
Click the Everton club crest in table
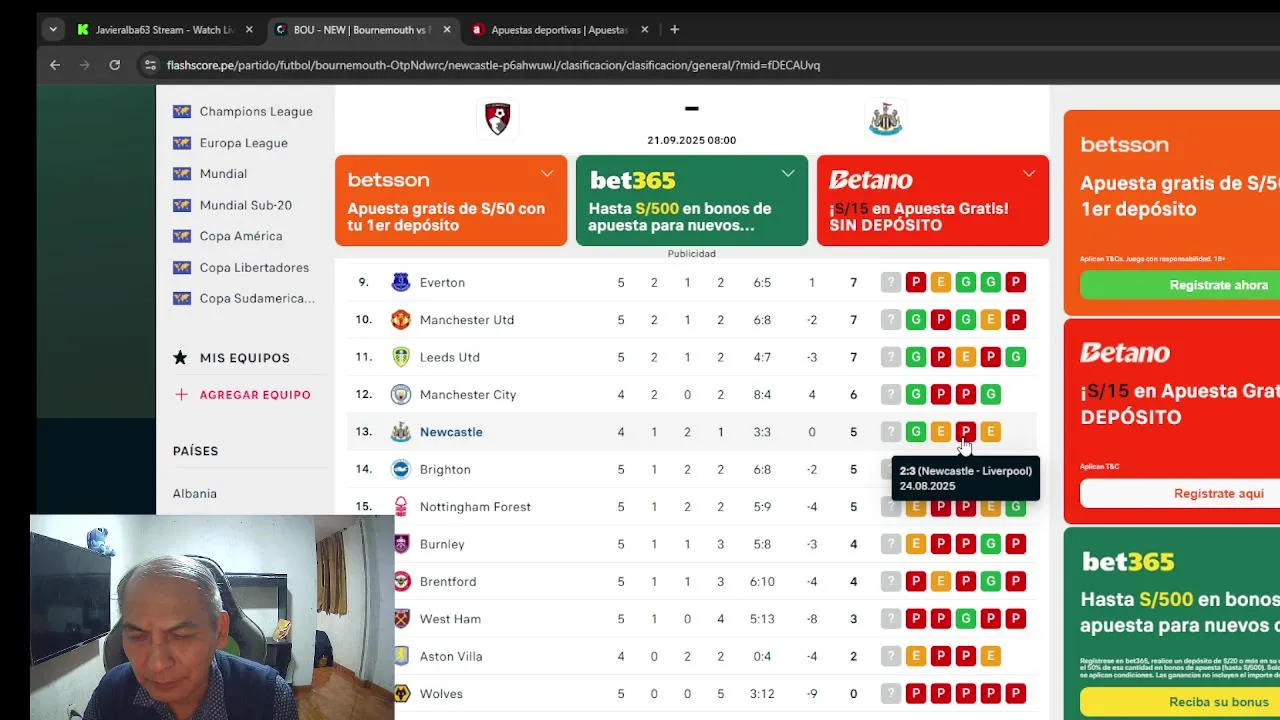tap(401, 282)
